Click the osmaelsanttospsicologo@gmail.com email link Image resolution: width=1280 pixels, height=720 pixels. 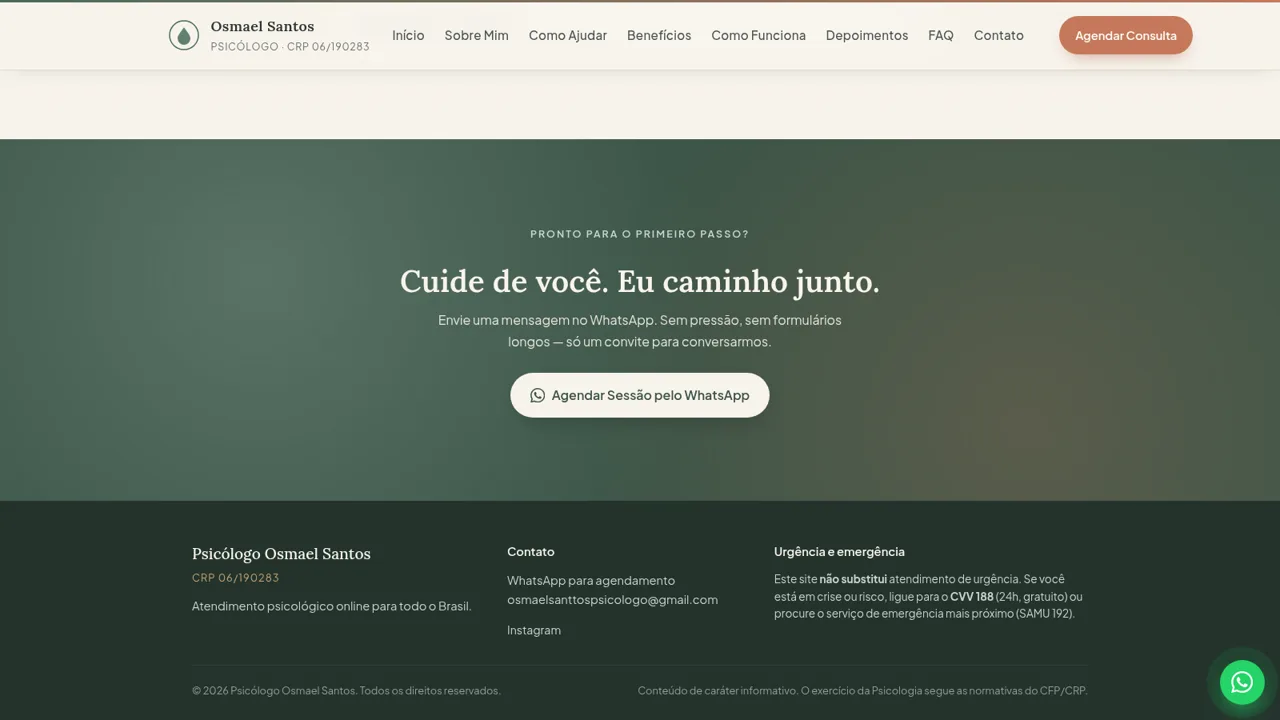click(x=612, y=600)
